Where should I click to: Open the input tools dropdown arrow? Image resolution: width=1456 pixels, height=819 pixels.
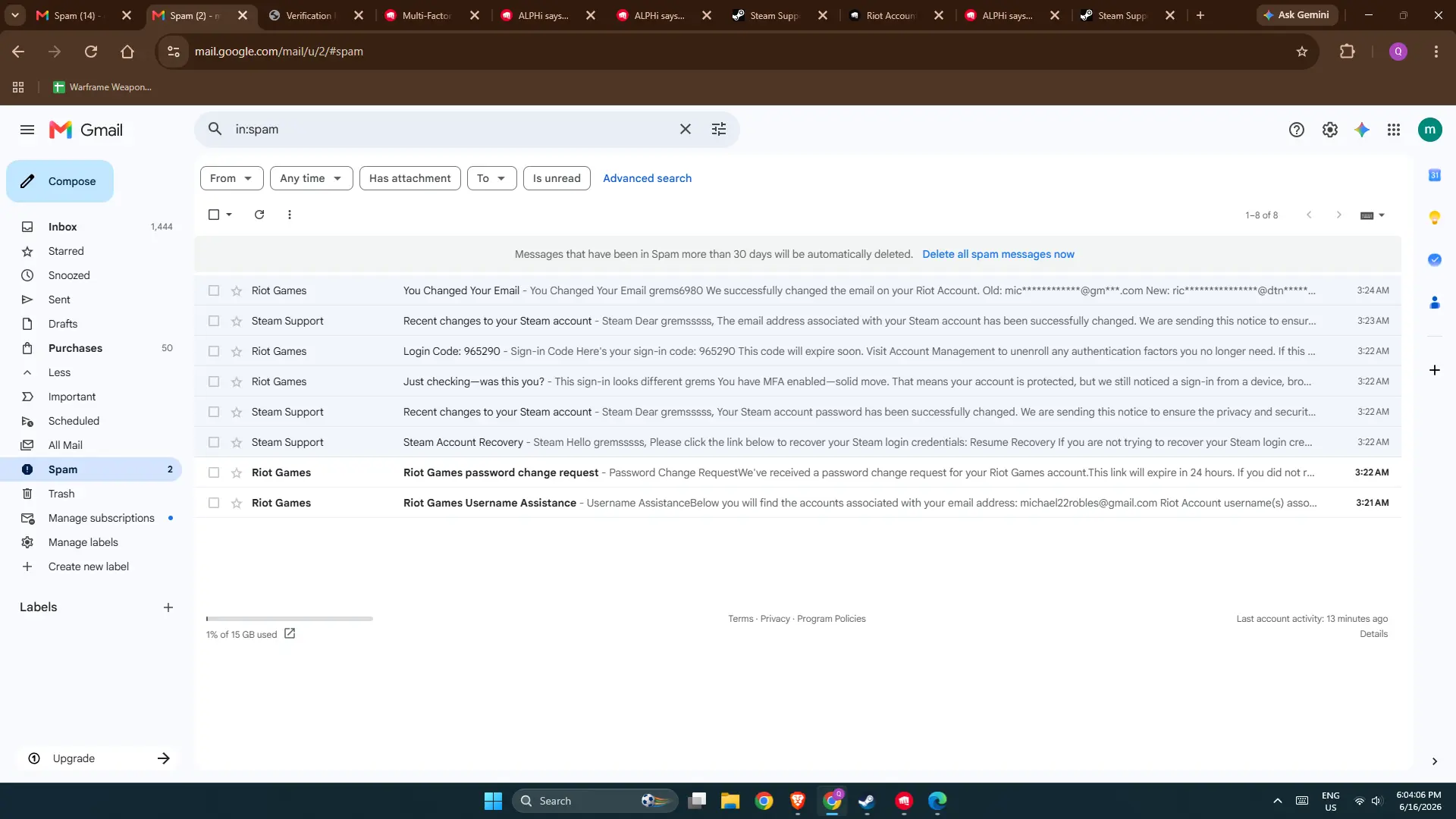(x=1382, y=215)
